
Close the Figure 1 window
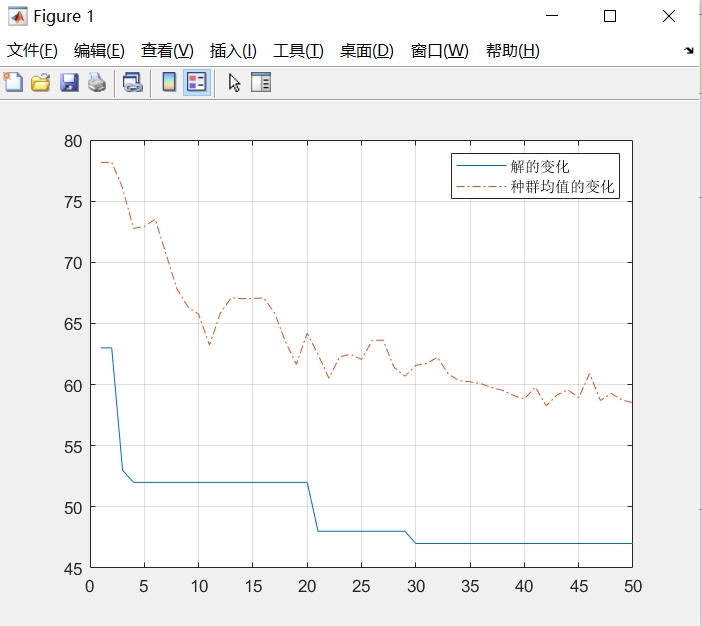point(669,16)
